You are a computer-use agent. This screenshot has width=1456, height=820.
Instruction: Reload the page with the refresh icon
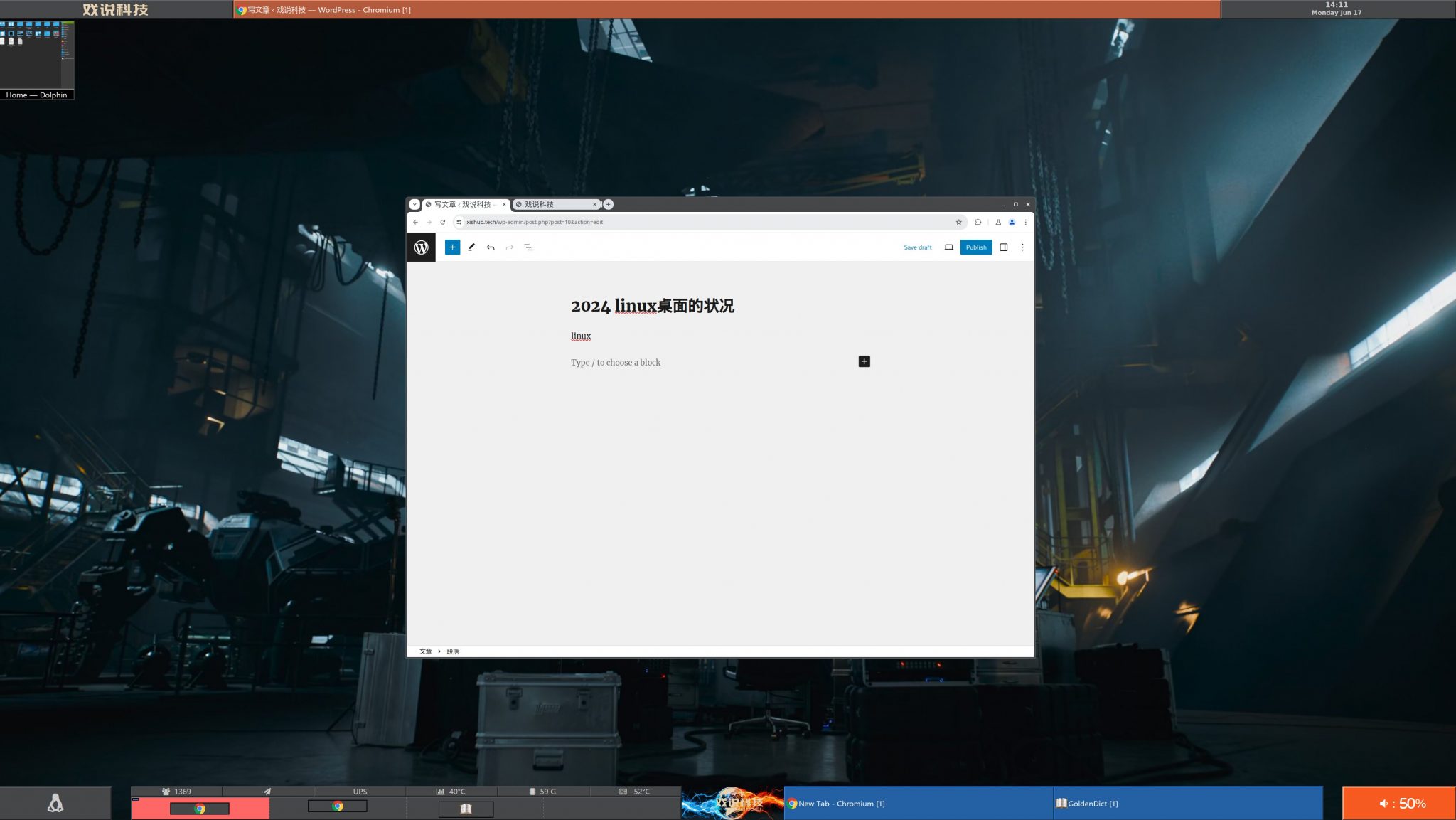442,222
